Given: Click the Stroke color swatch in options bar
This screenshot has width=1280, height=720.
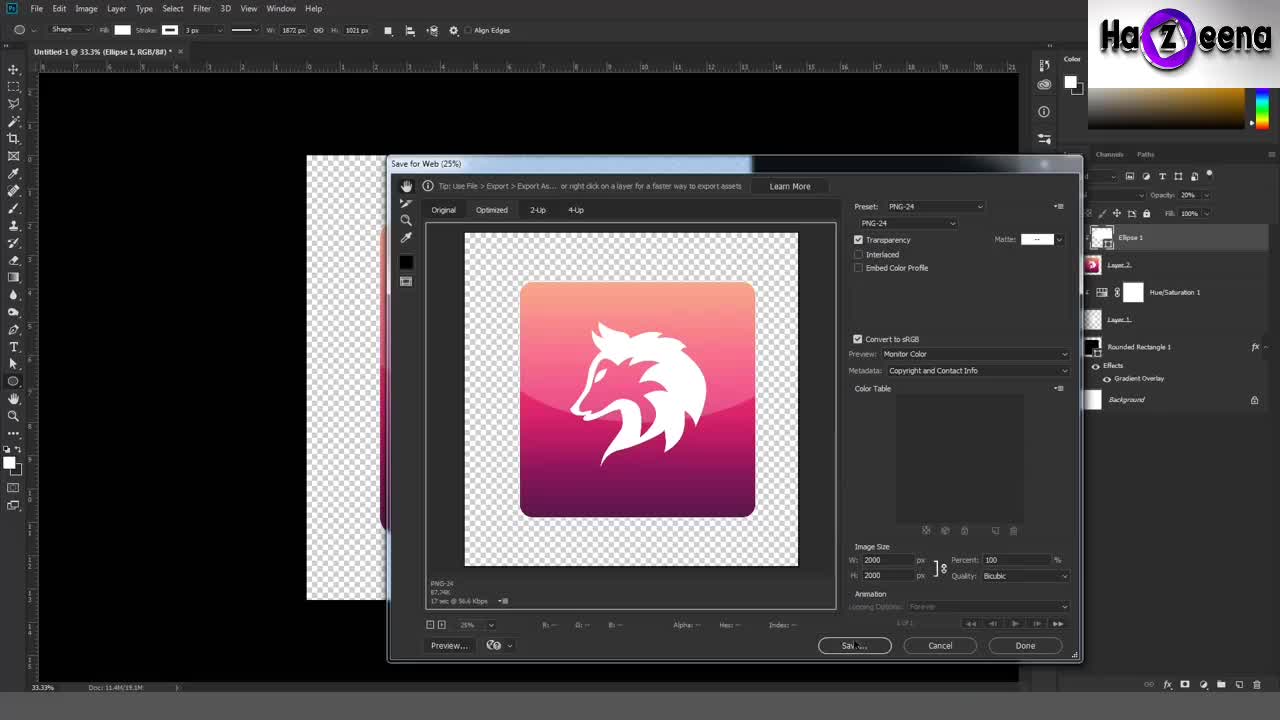Looking at the screenshot, I should [170, 30].
